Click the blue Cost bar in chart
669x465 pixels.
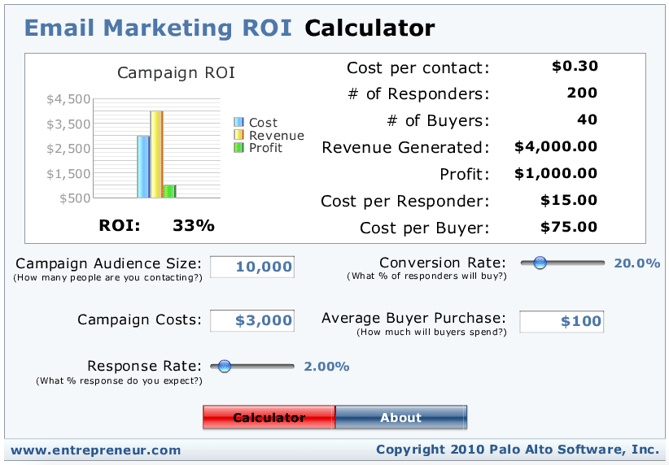143,167
